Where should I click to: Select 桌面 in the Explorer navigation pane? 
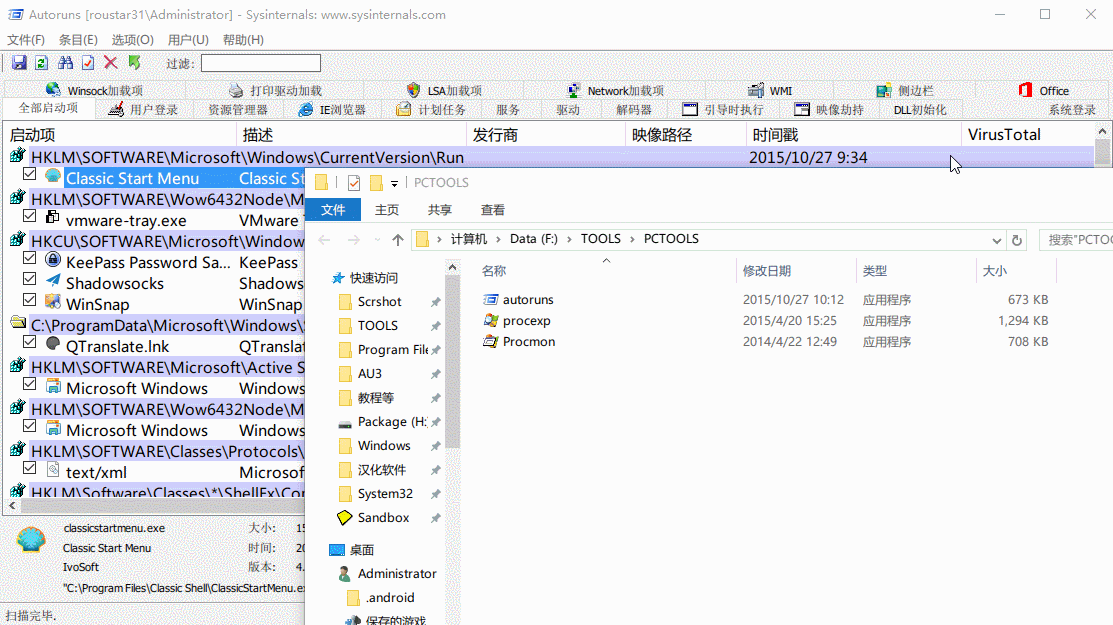tap(362, 550)
